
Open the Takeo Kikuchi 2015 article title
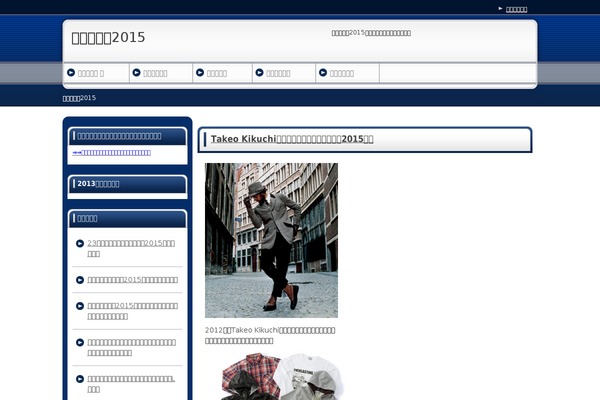pyautogui.click(x=292, y=139)
